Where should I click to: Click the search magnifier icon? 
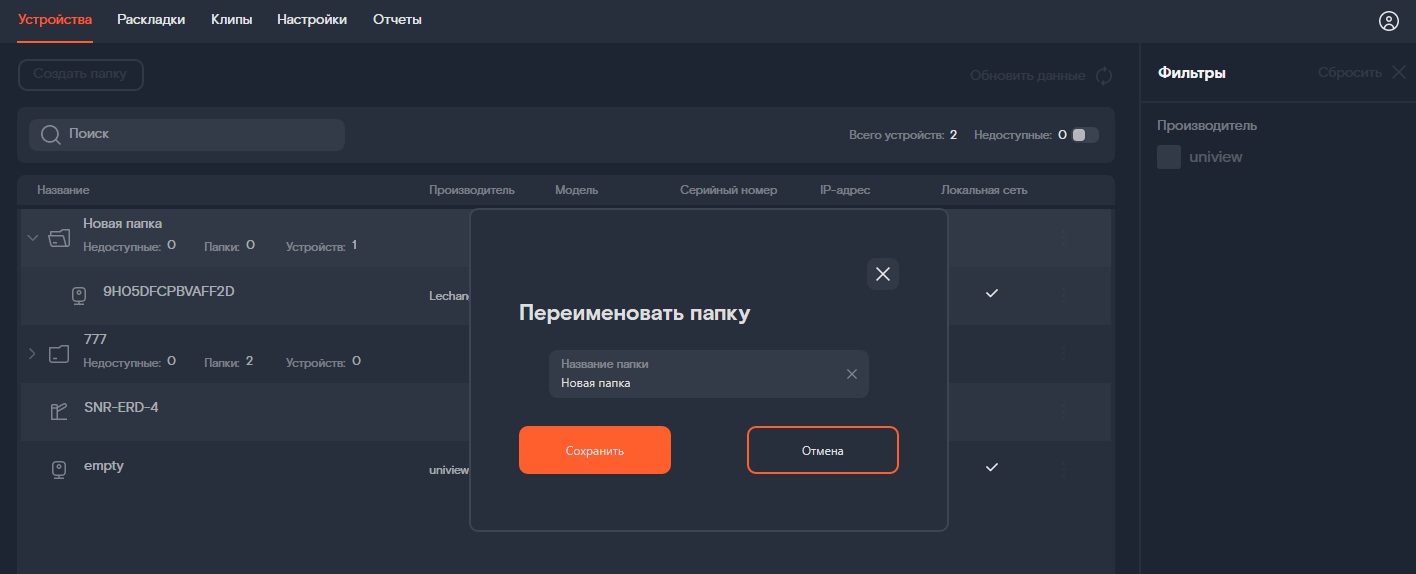[50, 134]
